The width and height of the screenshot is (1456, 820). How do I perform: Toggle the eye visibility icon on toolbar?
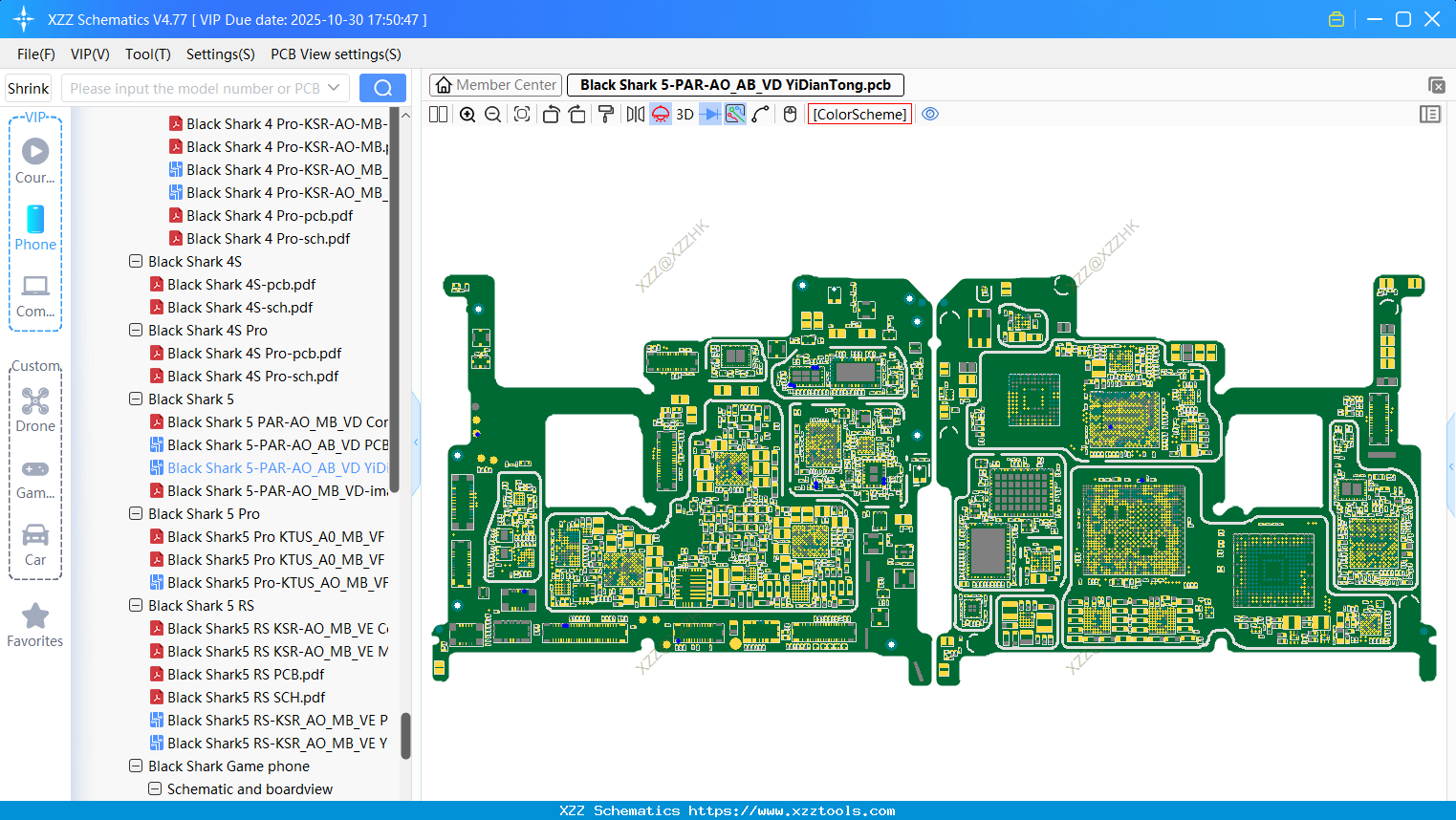930,114
